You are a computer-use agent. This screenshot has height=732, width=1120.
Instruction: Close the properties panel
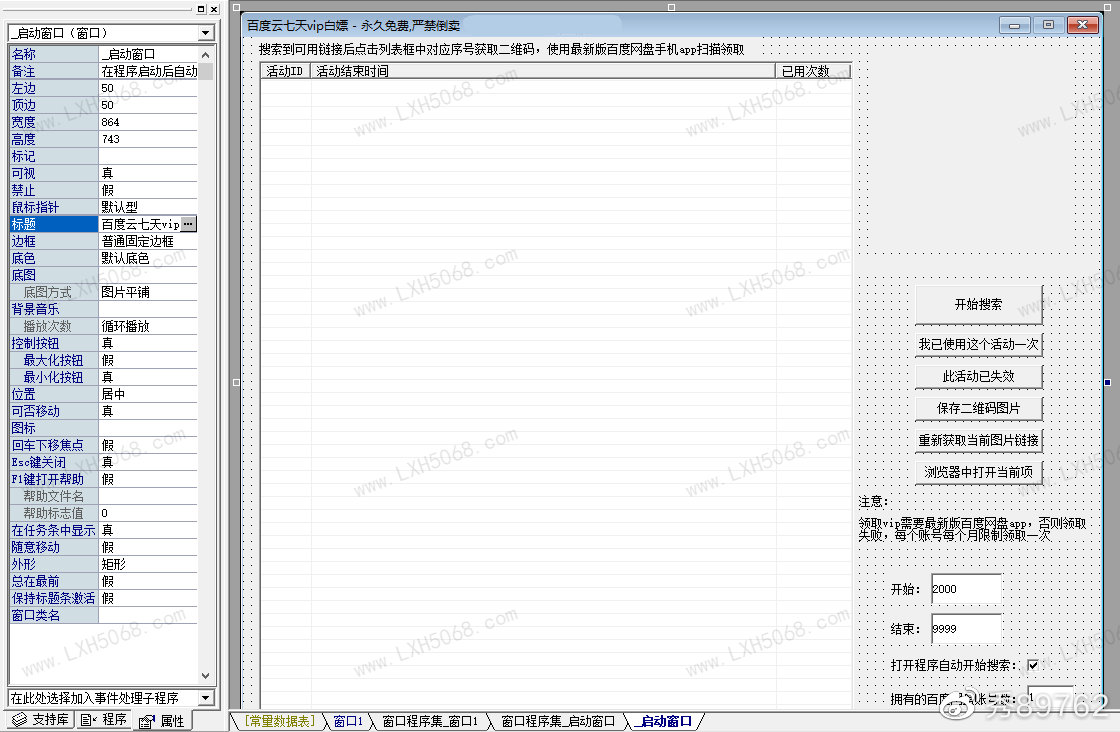(x=214, y=9)
